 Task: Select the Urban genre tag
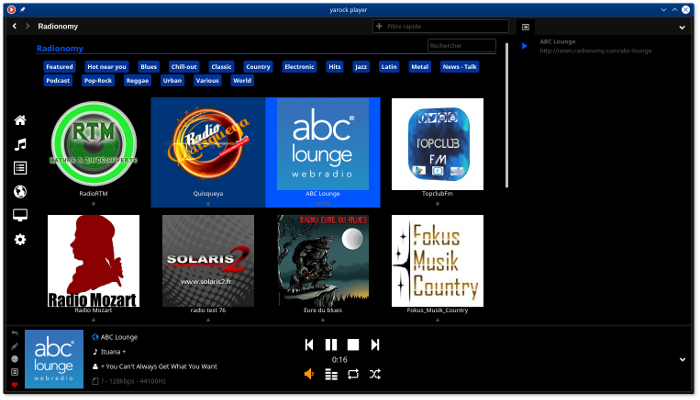tap(172, 80)
